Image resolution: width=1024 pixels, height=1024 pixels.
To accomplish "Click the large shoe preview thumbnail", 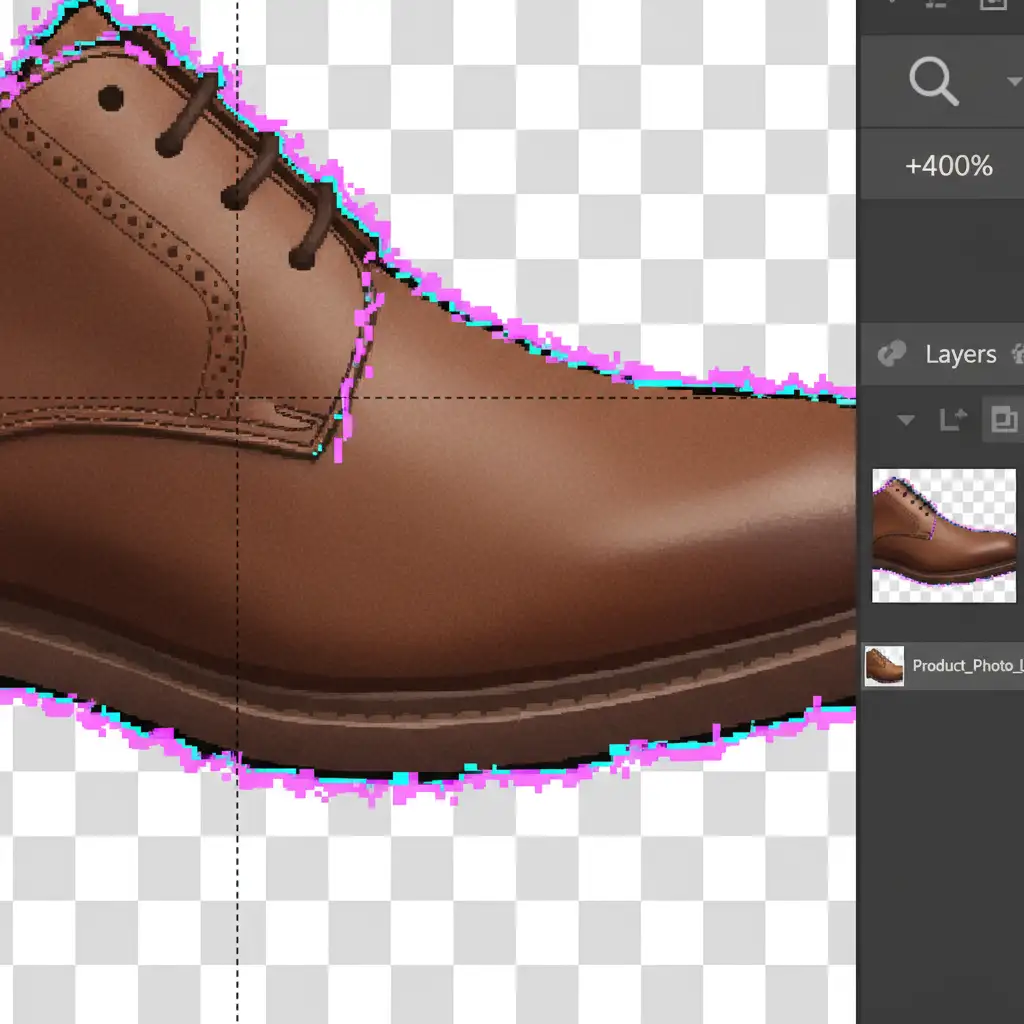I will point(943,536).
